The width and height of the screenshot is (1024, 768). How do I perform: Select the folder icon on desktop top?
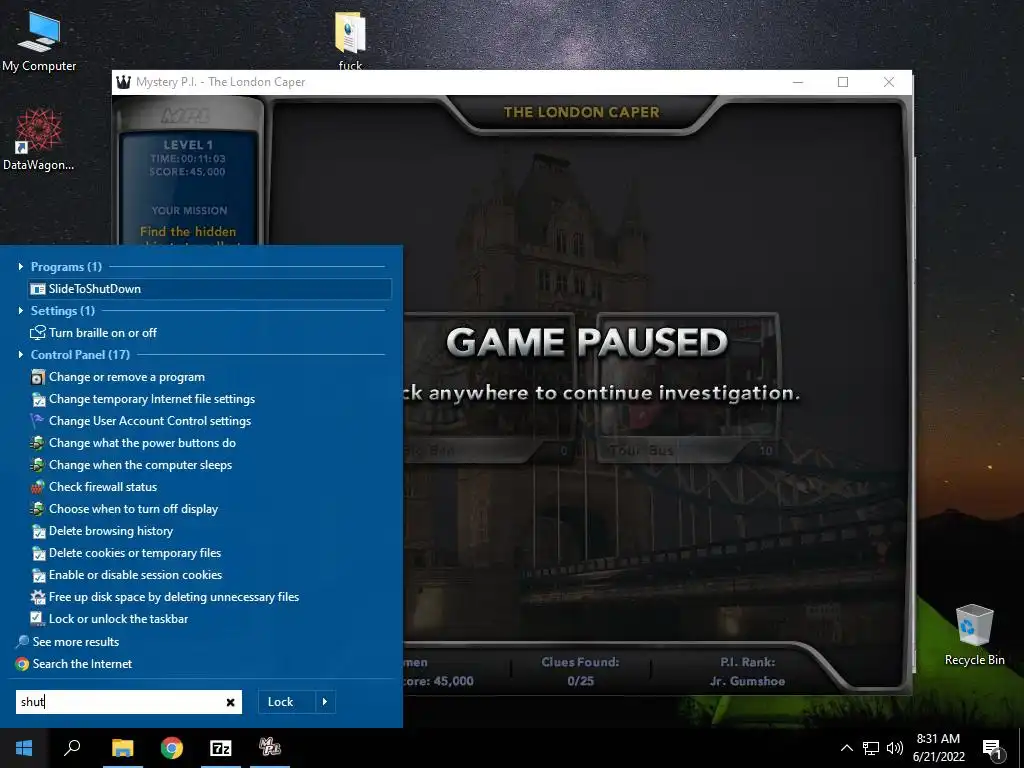(x=350, y=39)
